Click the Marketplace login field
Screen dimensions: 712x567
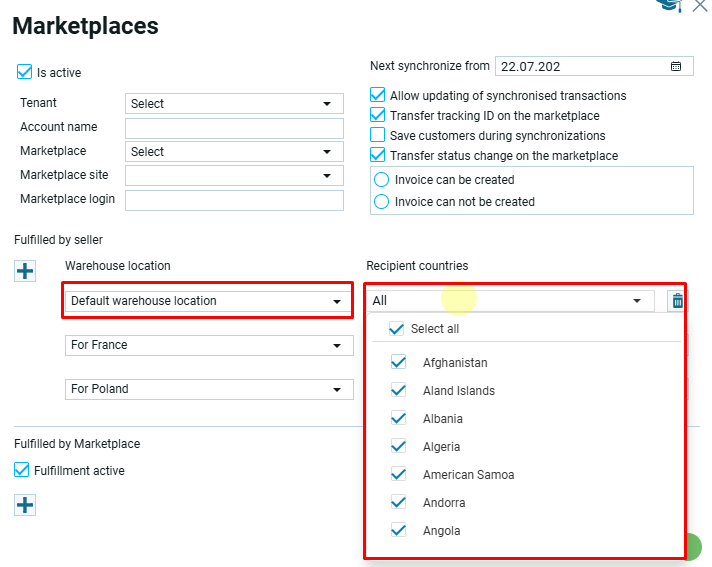234,199
